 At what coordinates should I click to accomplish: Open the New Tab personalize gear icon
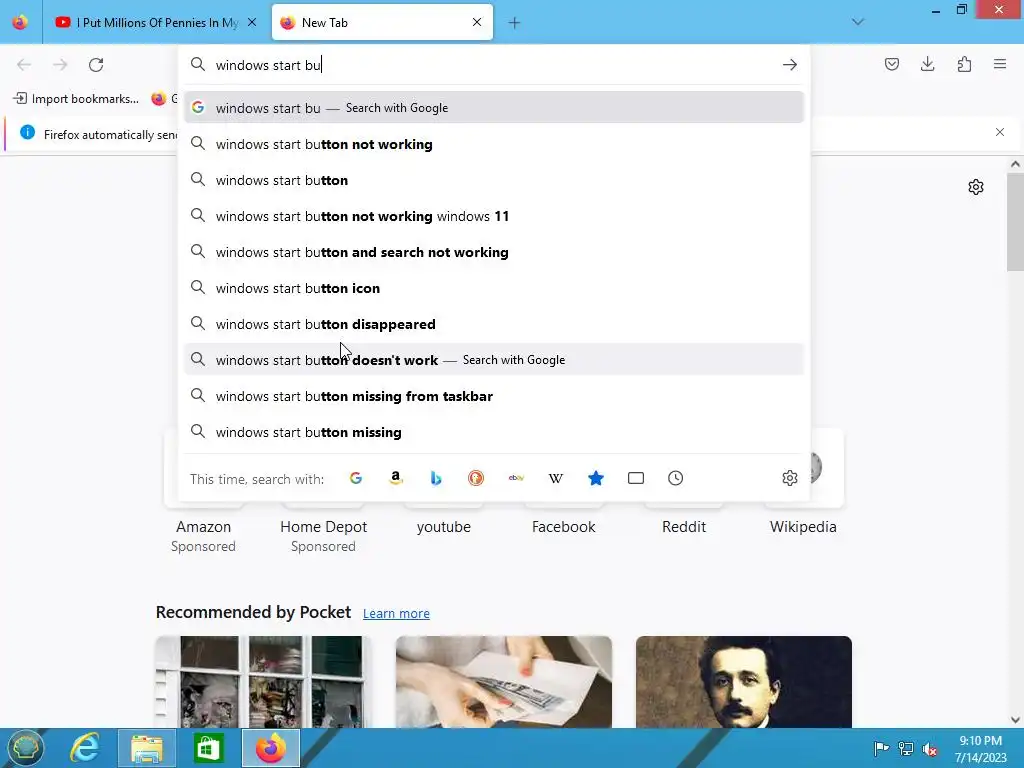pos(976,187)
